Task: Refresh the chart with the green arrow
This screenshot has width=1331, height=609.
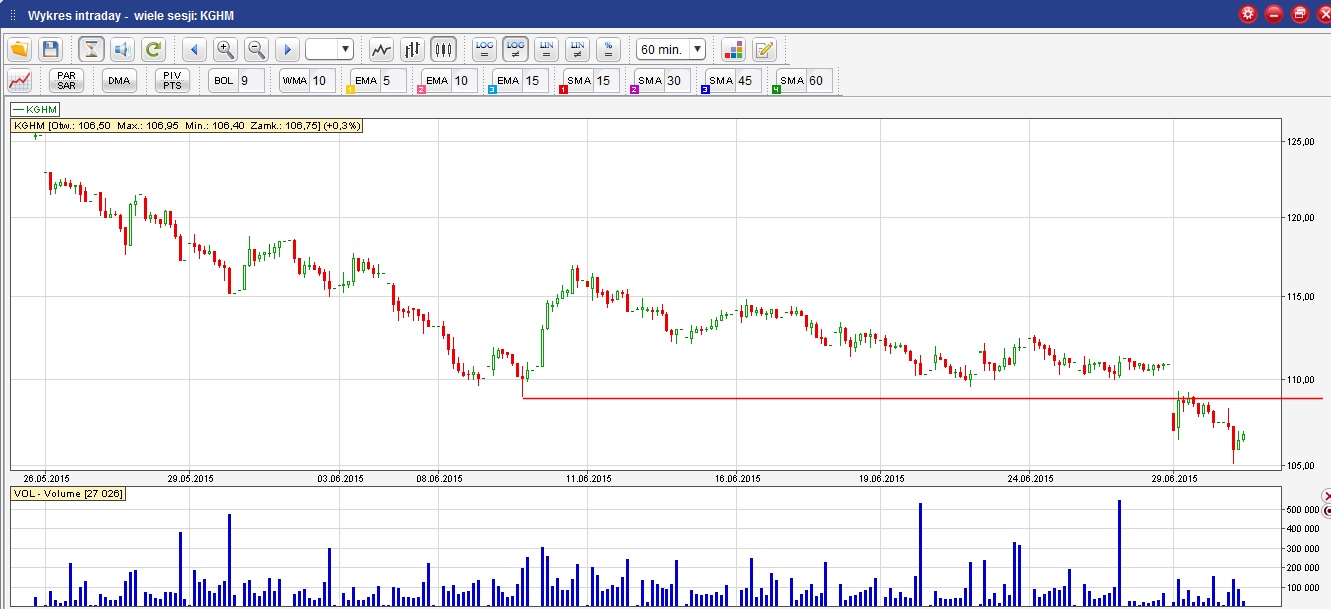Action: pyautogui.click(x=153, y=49)
